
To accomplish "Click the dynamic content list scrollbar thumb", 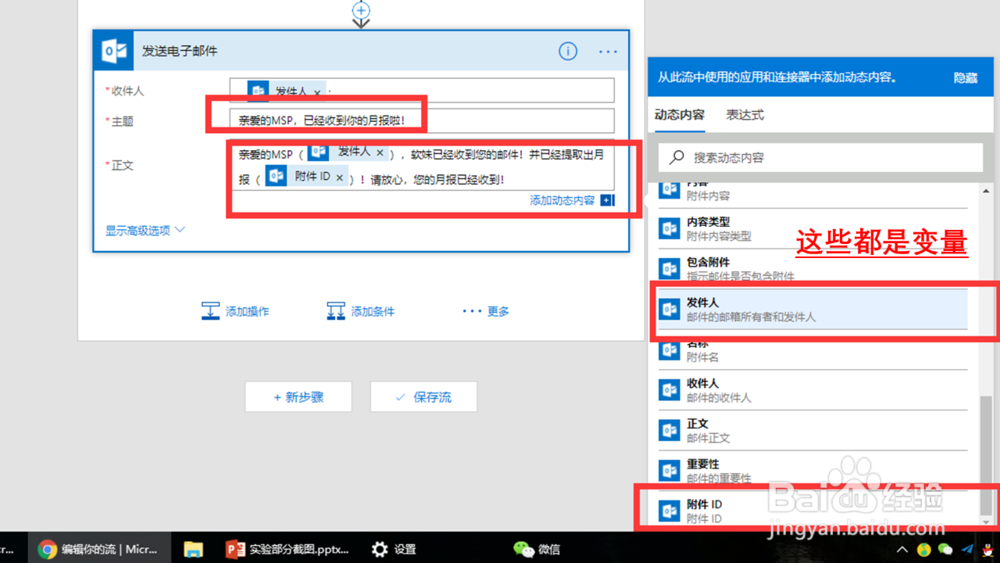I will click(986, 454).
